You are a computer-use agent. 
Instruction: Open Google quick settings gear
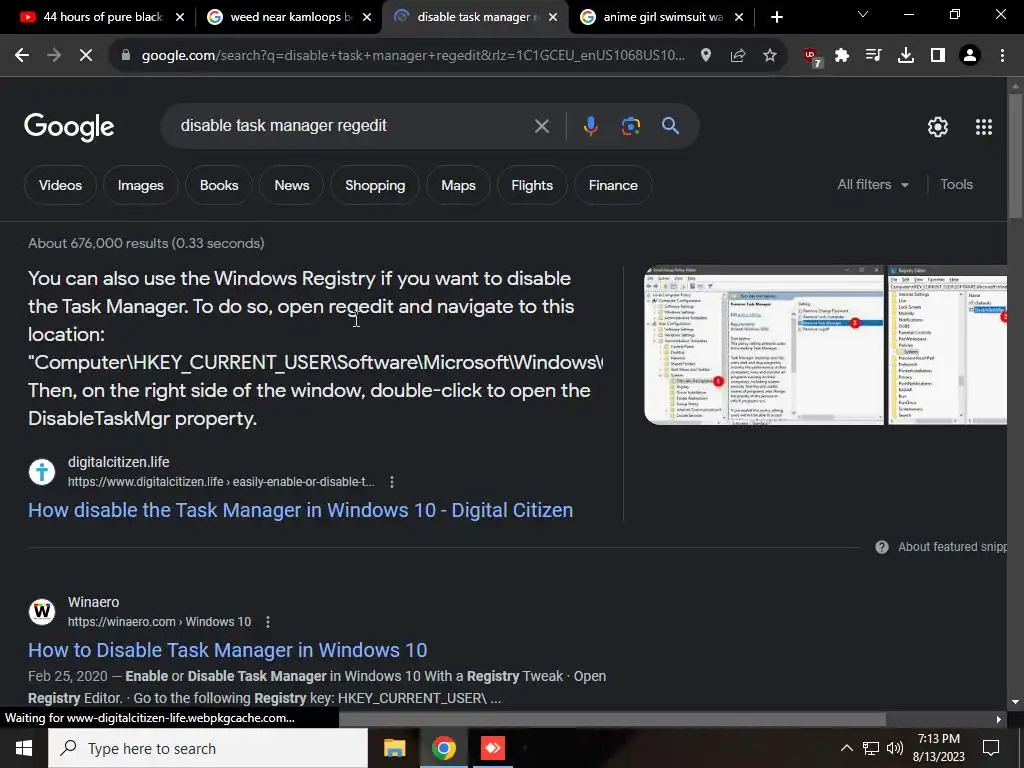(938, 127)
